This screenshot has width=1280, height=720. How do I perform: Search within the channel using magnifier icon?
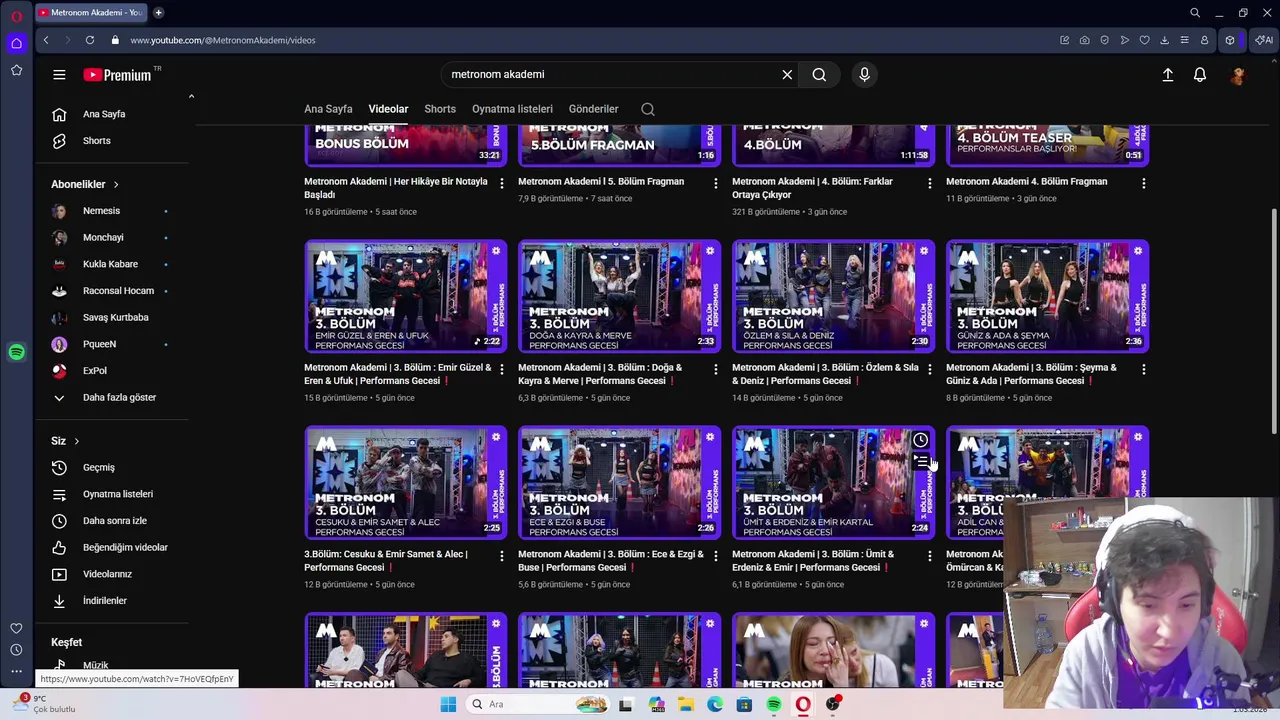pyautogui.click(x=648, y=109)
